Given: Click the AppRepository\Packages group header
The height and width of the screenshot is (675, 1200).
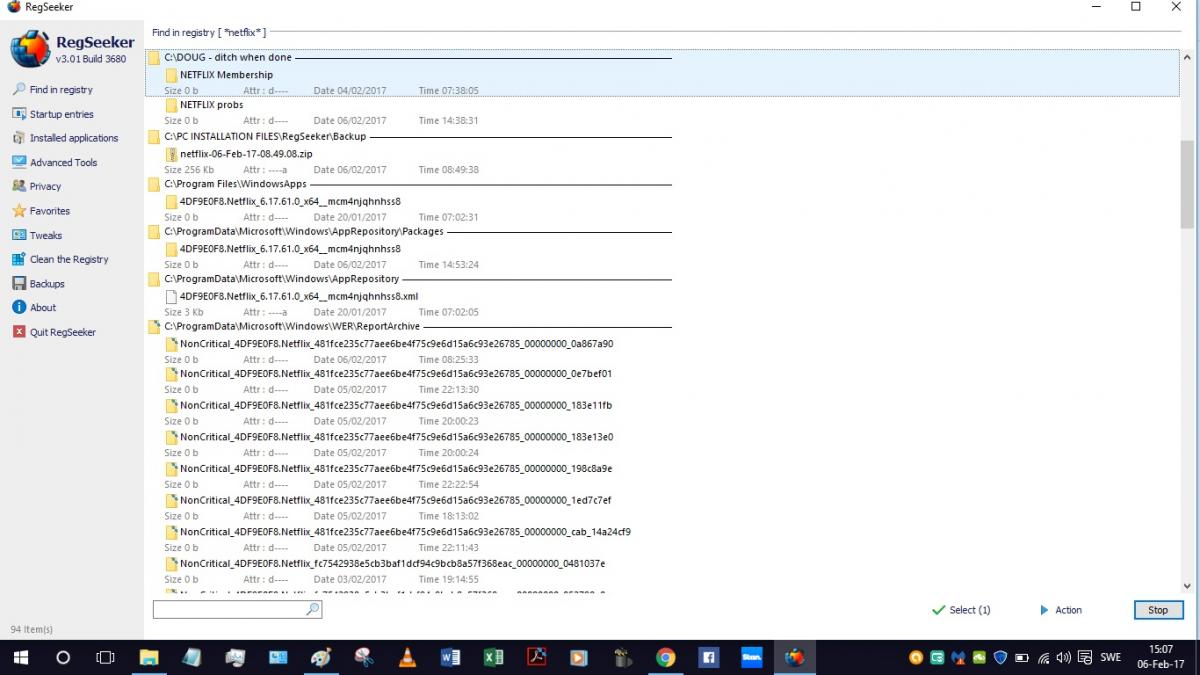Looking at the screenshot, I should tap(304, 231).
